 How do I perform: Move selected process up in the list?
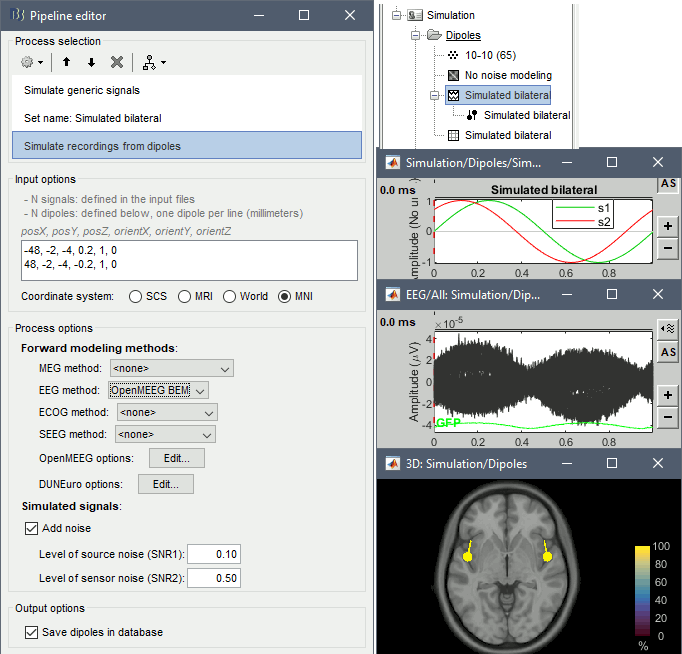click(x=67, y=62)
